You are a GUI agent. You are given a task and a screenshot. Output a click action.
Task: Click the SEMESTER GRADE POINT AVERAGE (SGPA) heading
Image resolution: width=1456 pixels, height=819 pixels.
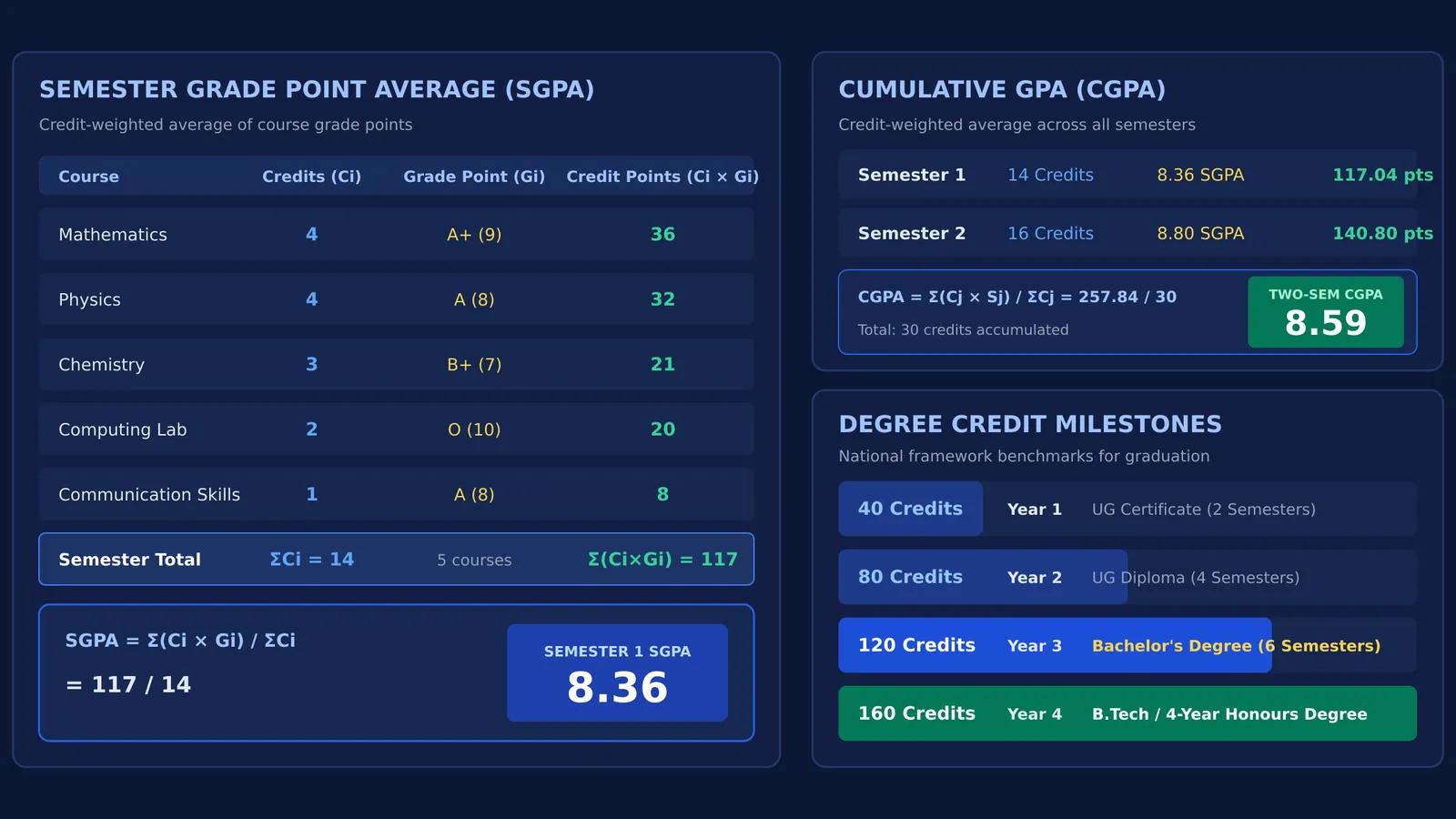pyautogui.click(x=317, y=89)
